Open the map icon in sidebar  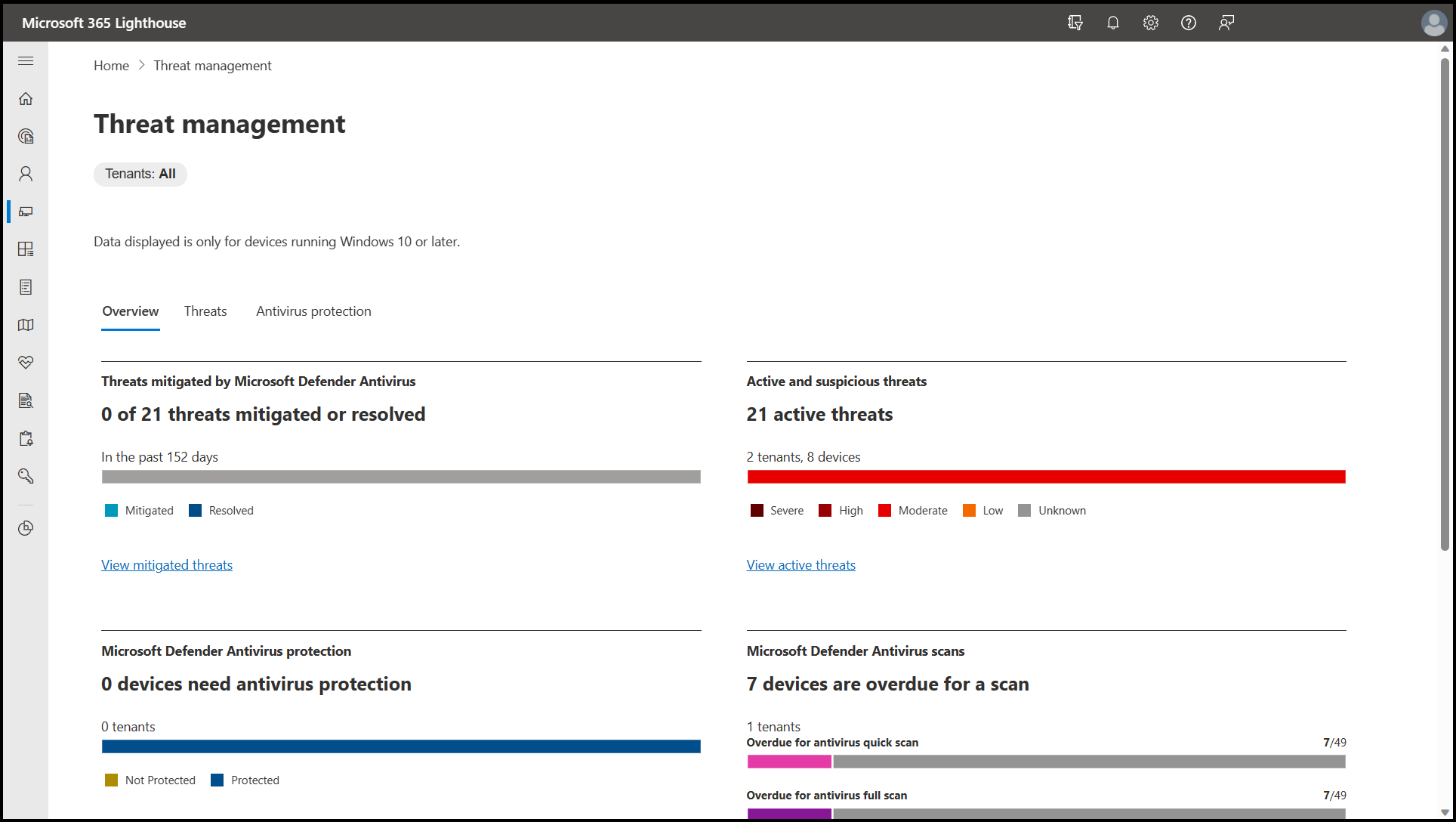point(26,325)
